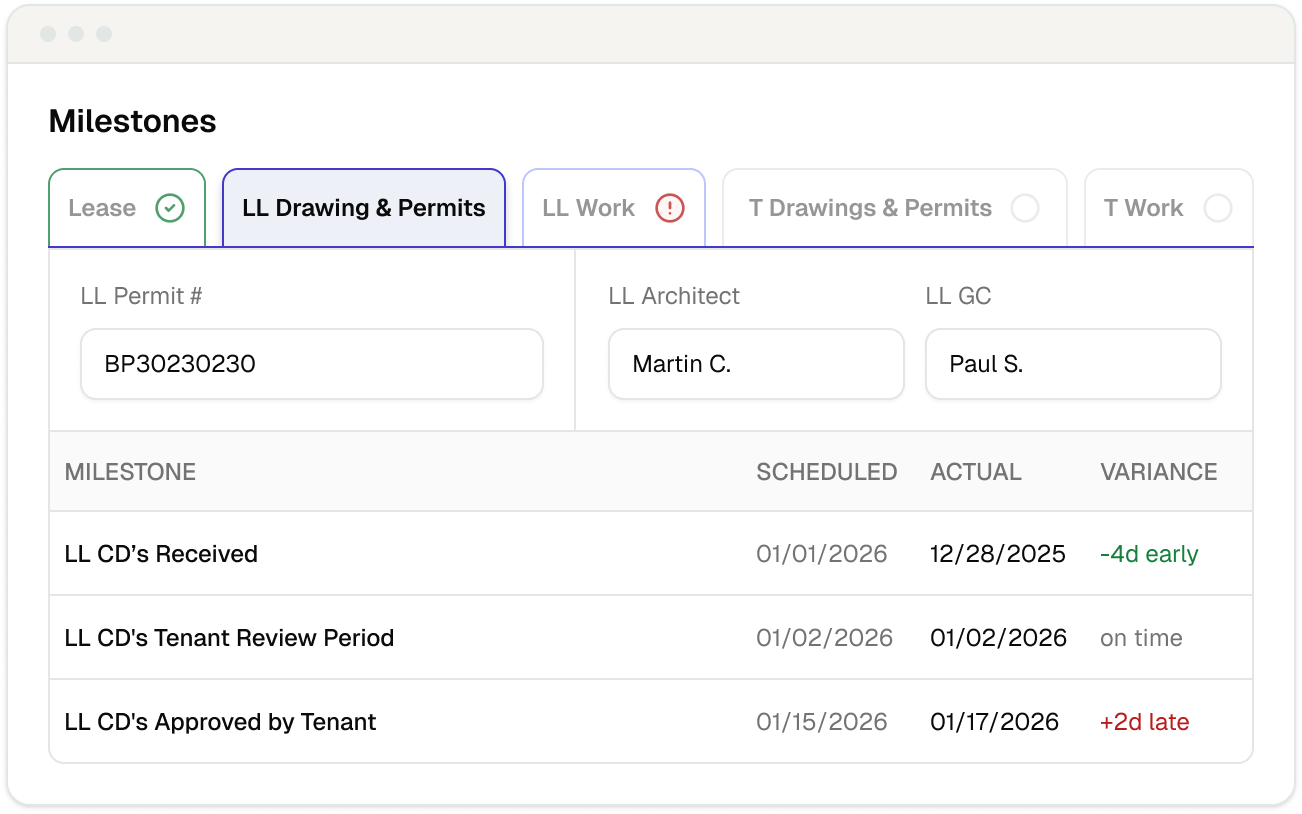The width and height of the screenshot is (1302, 814).
Task: Click the +2d late variance value
Action: pyautogui.click(x=1145, y=722)
